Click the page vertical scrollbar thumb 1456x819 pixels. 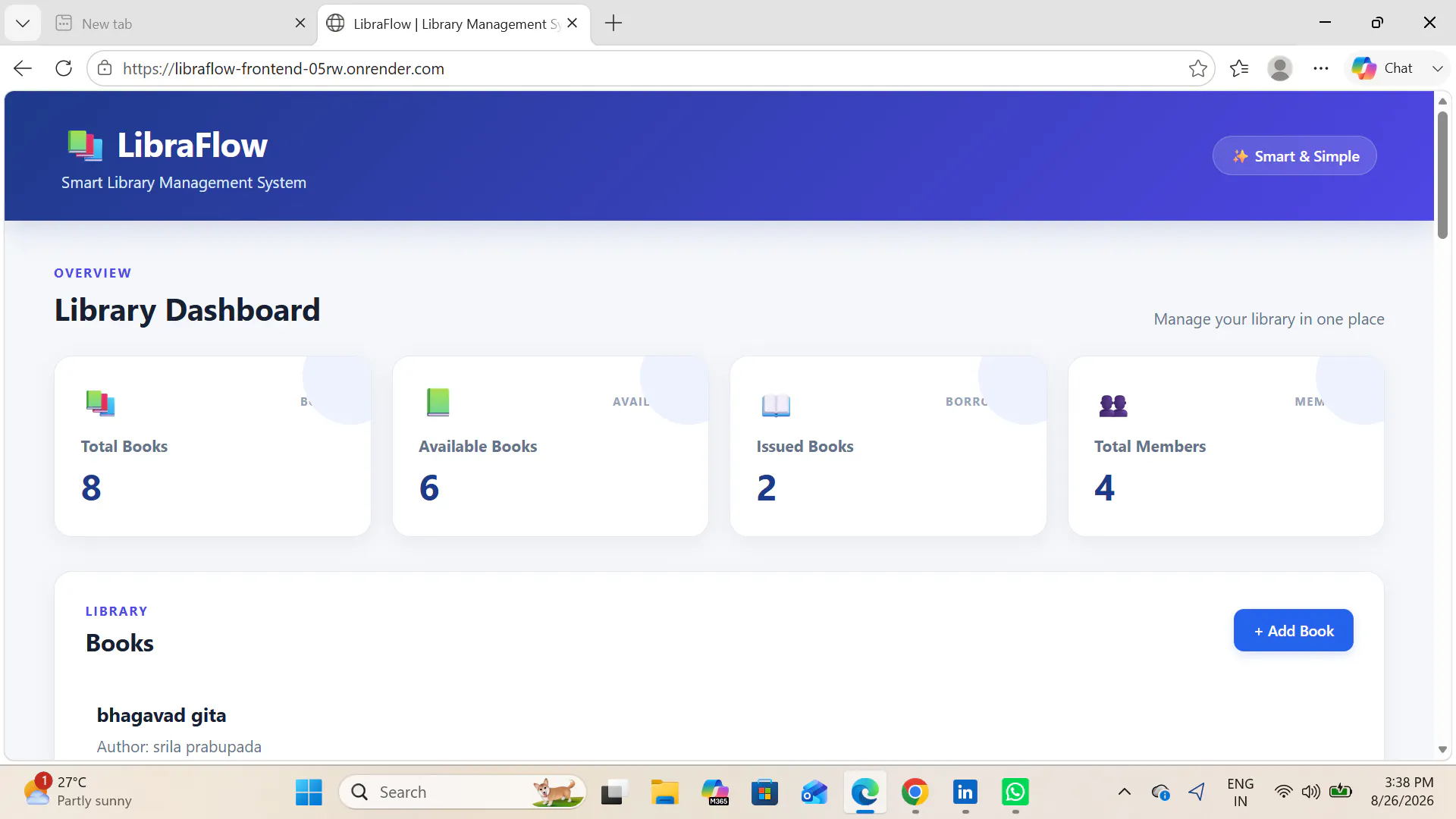click(x=1442, y=174)
